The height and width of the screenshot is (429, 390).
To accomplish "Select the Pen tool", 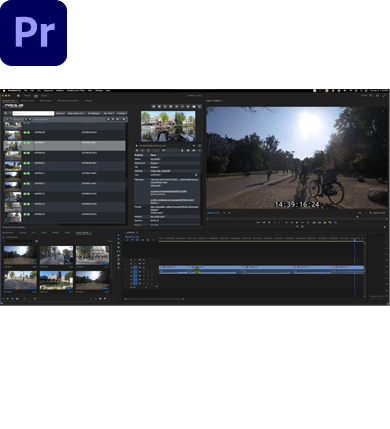I will 119,256.
